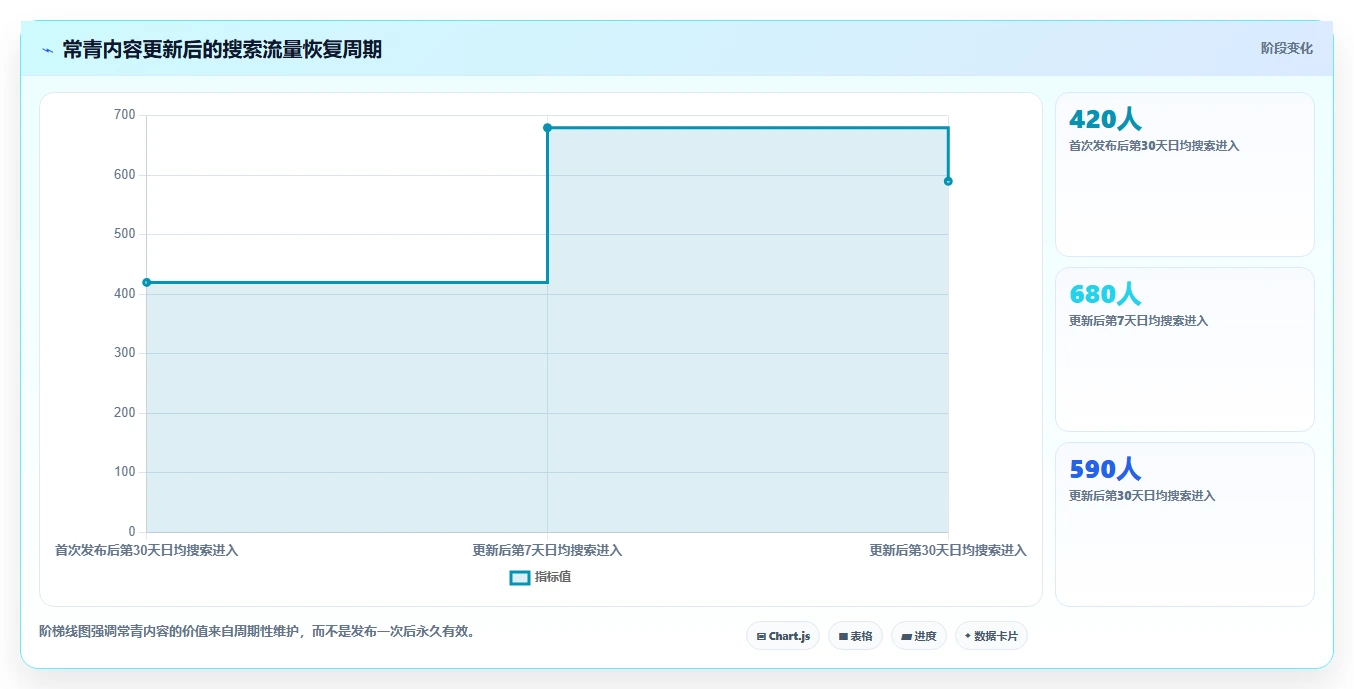1354x689 pixels.
Task: Click x-axis label 更新后第7天日均搜索进入
Action: click(x=547, y=550)
